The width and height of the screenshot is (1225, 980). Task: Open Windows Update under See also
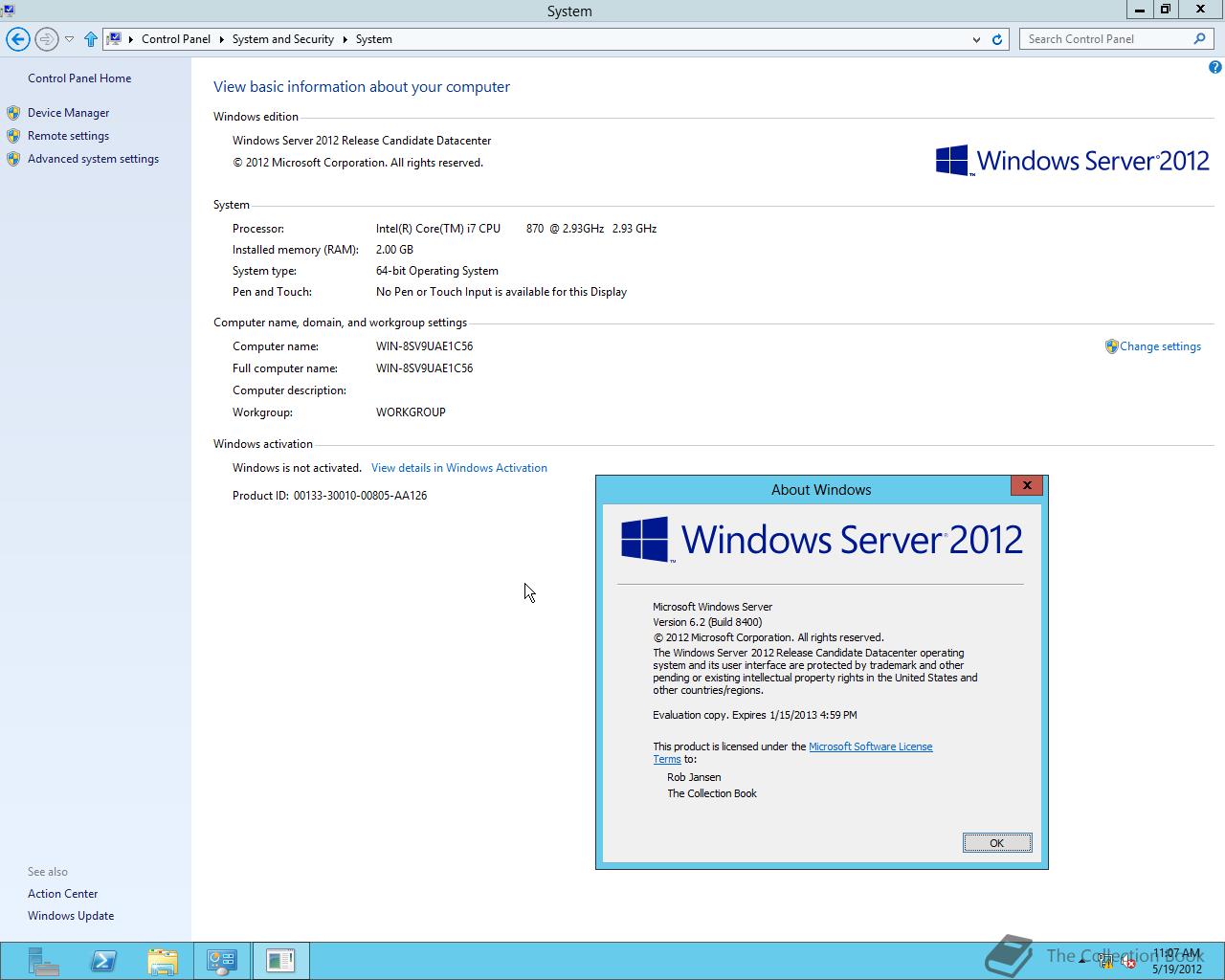click(71, 916)
